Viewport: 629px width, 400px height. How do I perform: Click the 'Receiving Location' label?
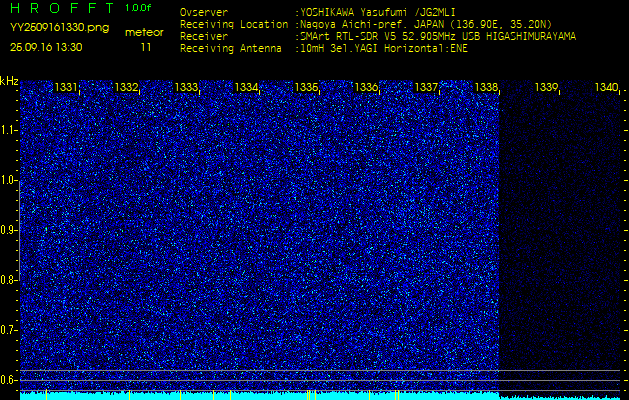click(234, 24)
